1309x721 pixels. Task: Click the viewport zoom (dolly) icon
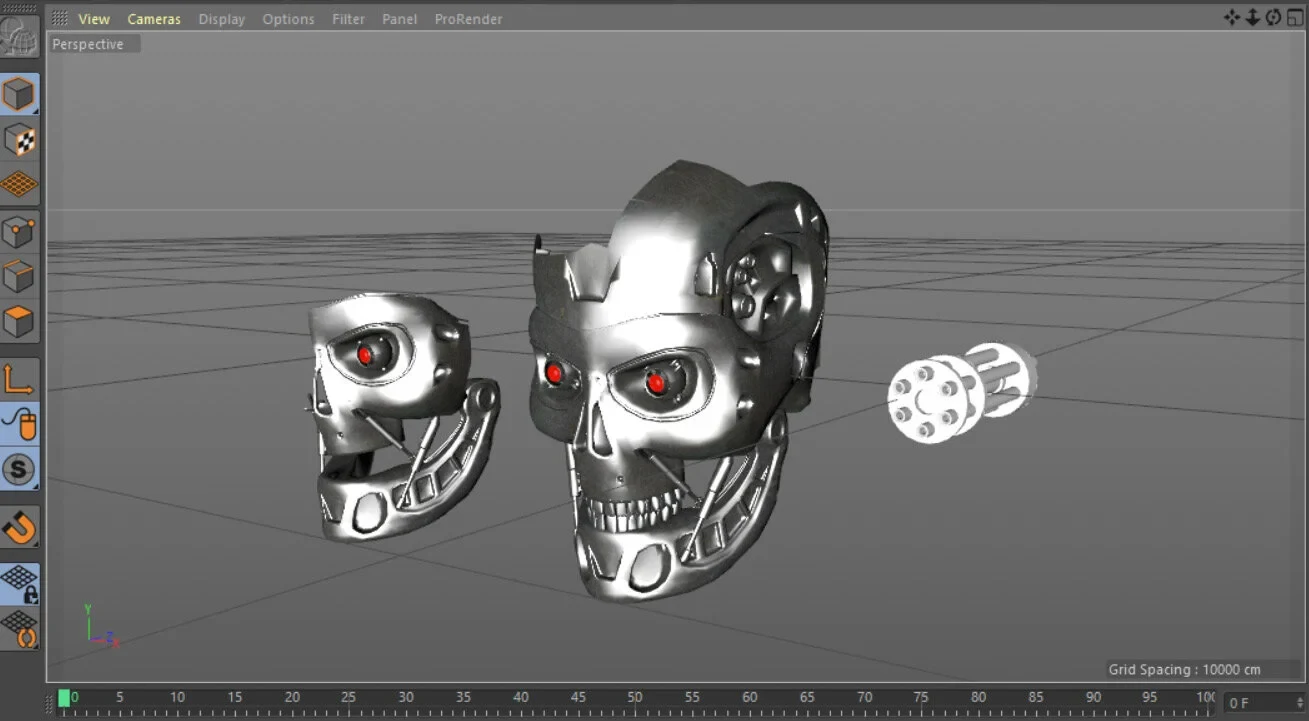[1252, 17]
